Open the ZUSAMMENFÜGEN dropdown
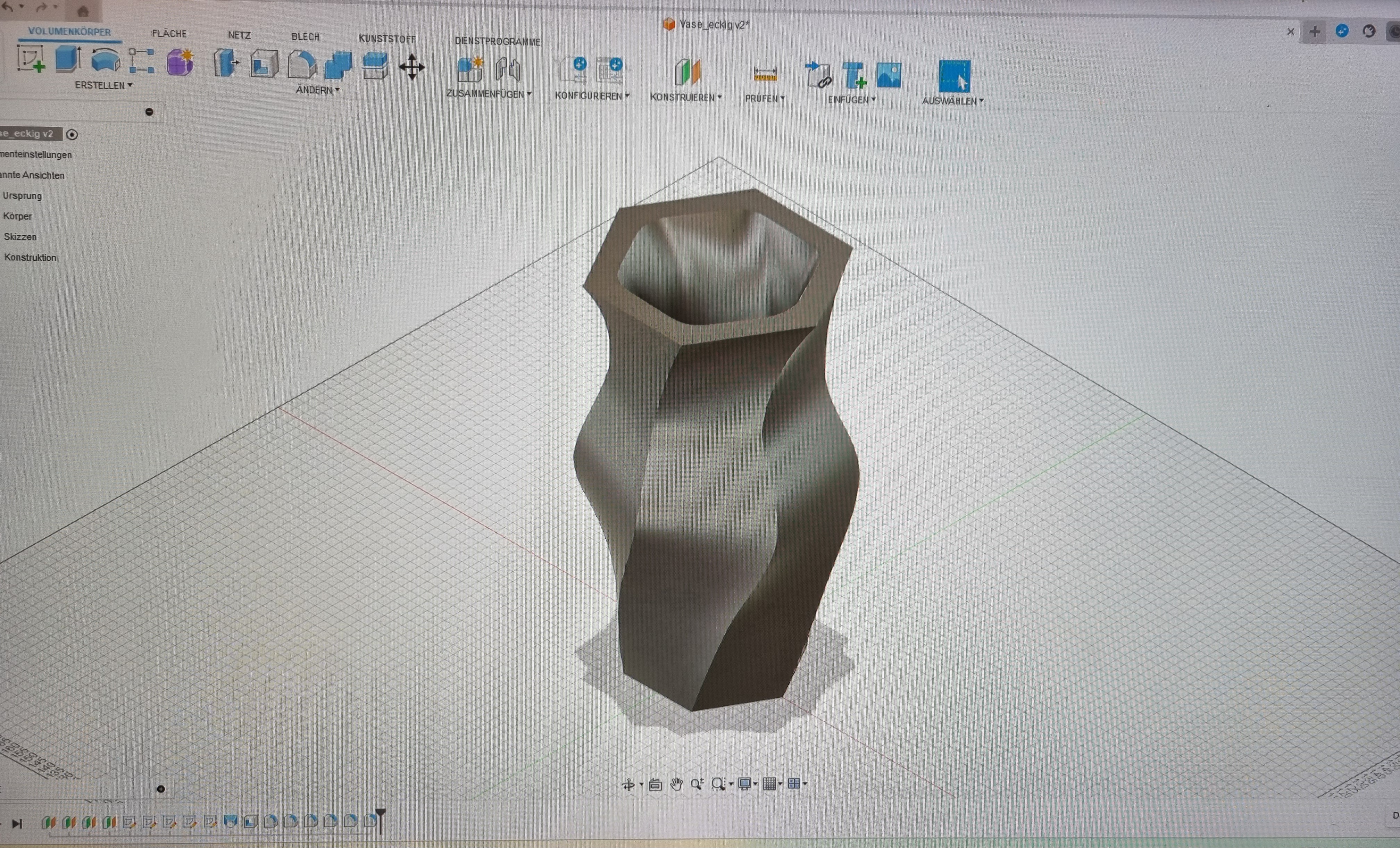Viewport: 1400px width, 848px height. [489, 94]
